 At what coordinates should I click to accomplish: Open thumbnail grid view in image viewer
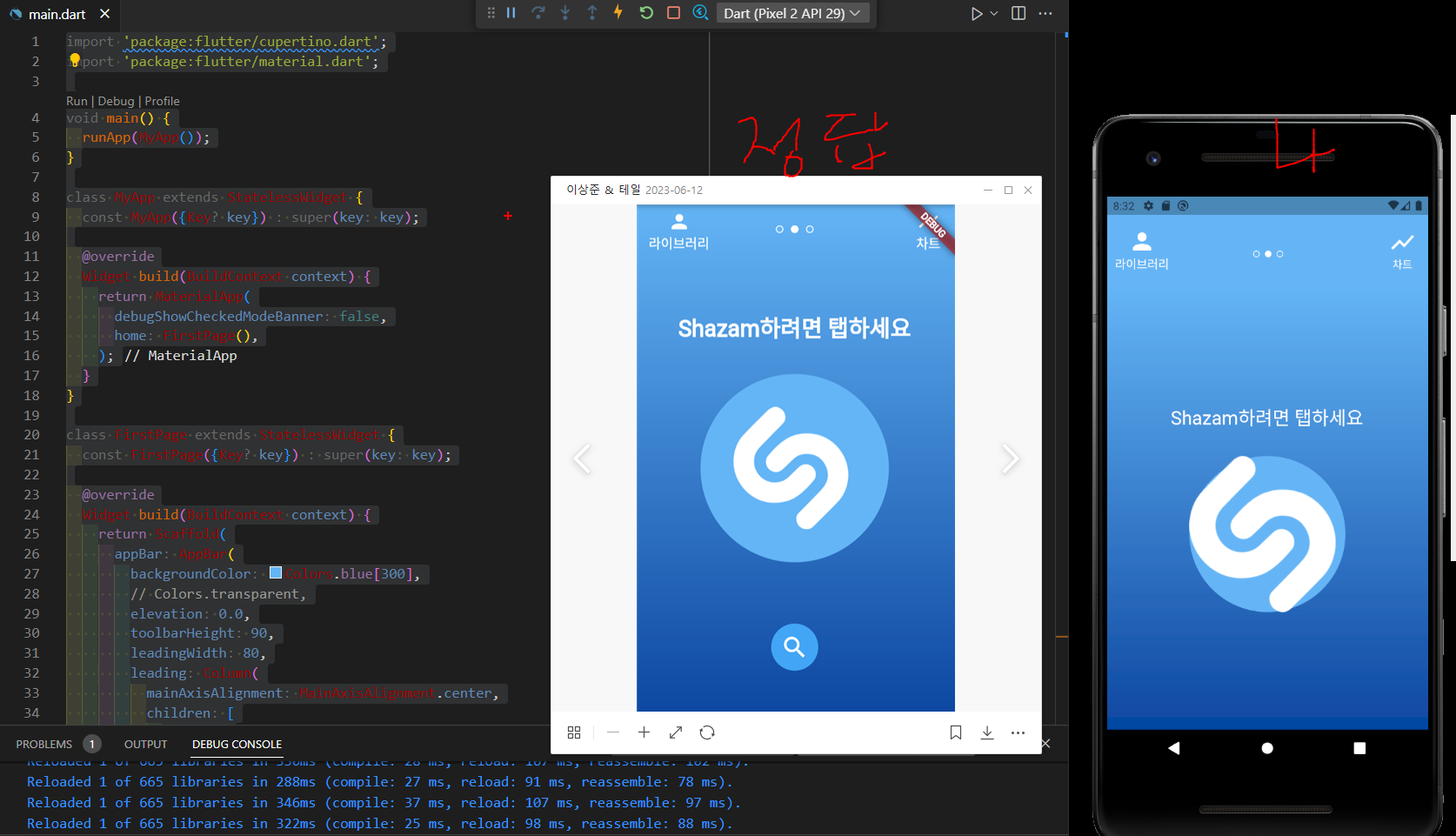[x=574, y=732]
